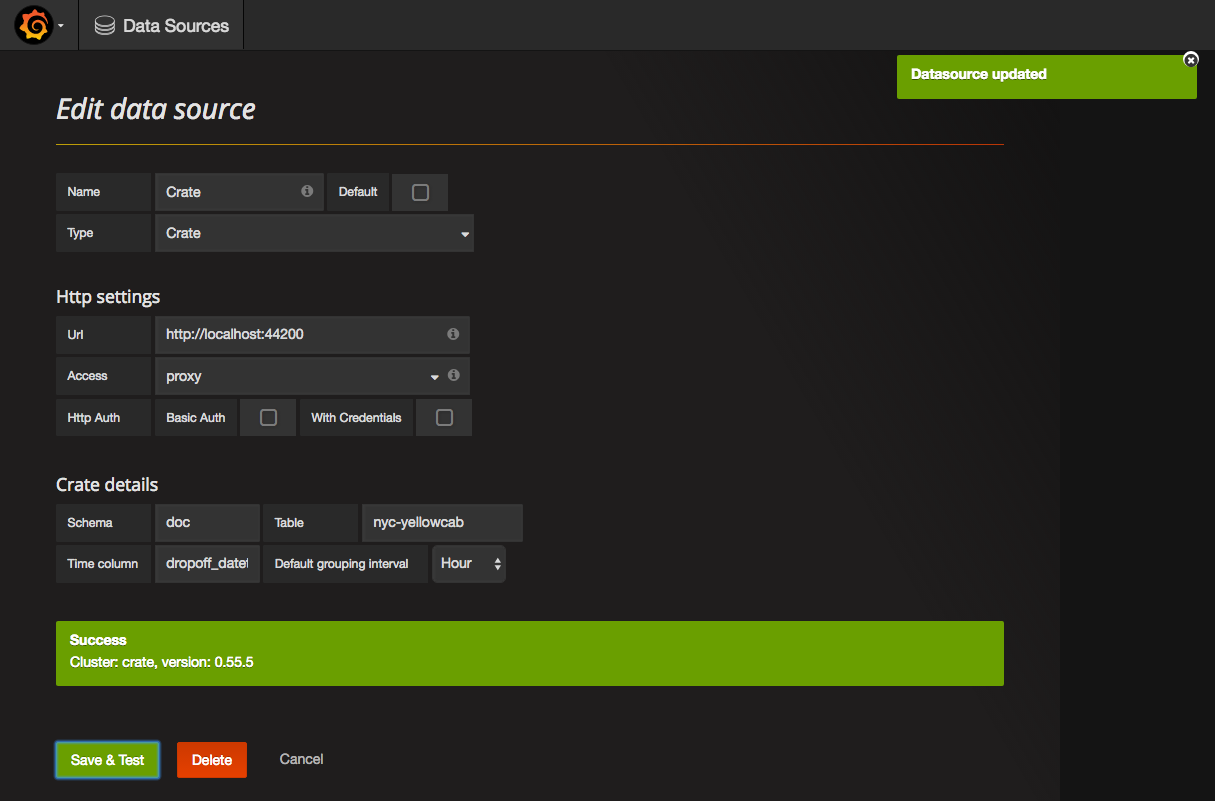Expand the dropdown arrow next to Grafana logo
The height and width of the screenshot is (801, 1215).
coord(61,26)
